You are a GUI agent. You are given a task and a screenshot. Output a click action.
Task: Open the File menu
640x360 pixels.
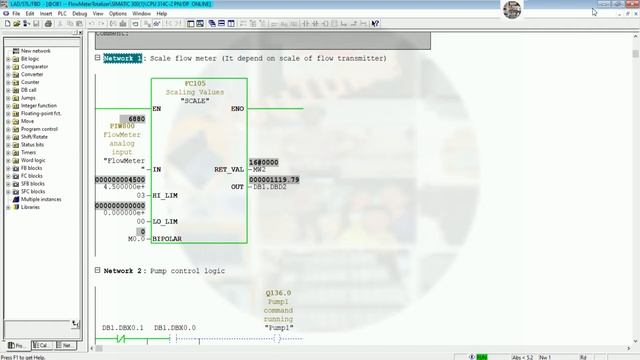point(16,13)
